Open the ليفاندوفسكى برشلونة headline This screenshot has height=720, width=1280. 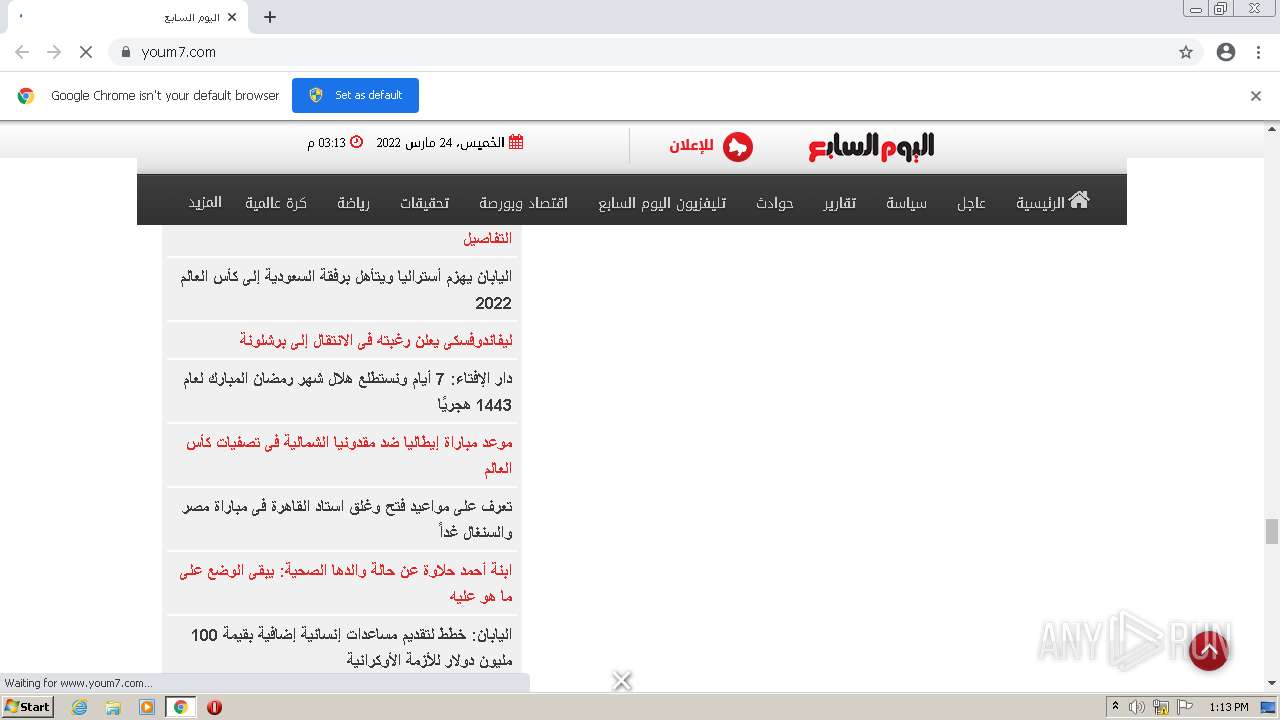(x=375, y=340)
